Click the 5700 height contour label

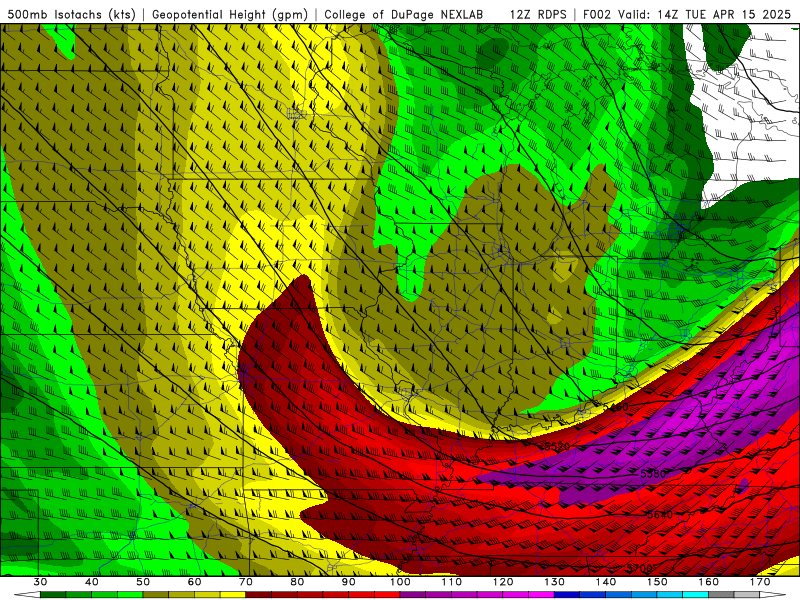tap(640, 568)
